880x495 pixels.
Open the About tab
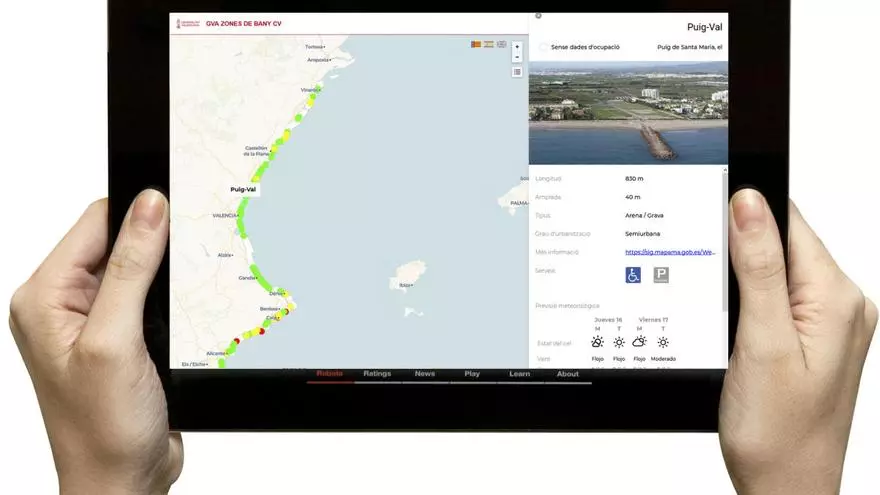click(x=568, y=374)
